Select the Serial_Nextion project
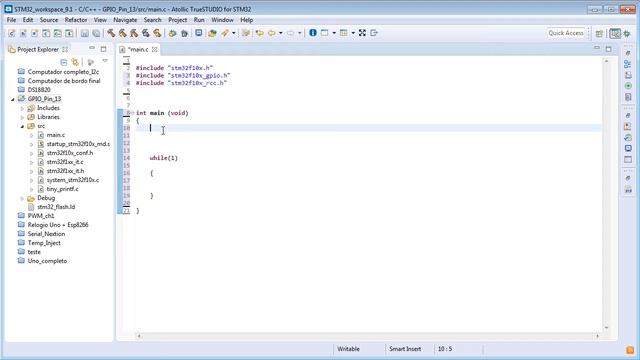 [x=46, y=234]
